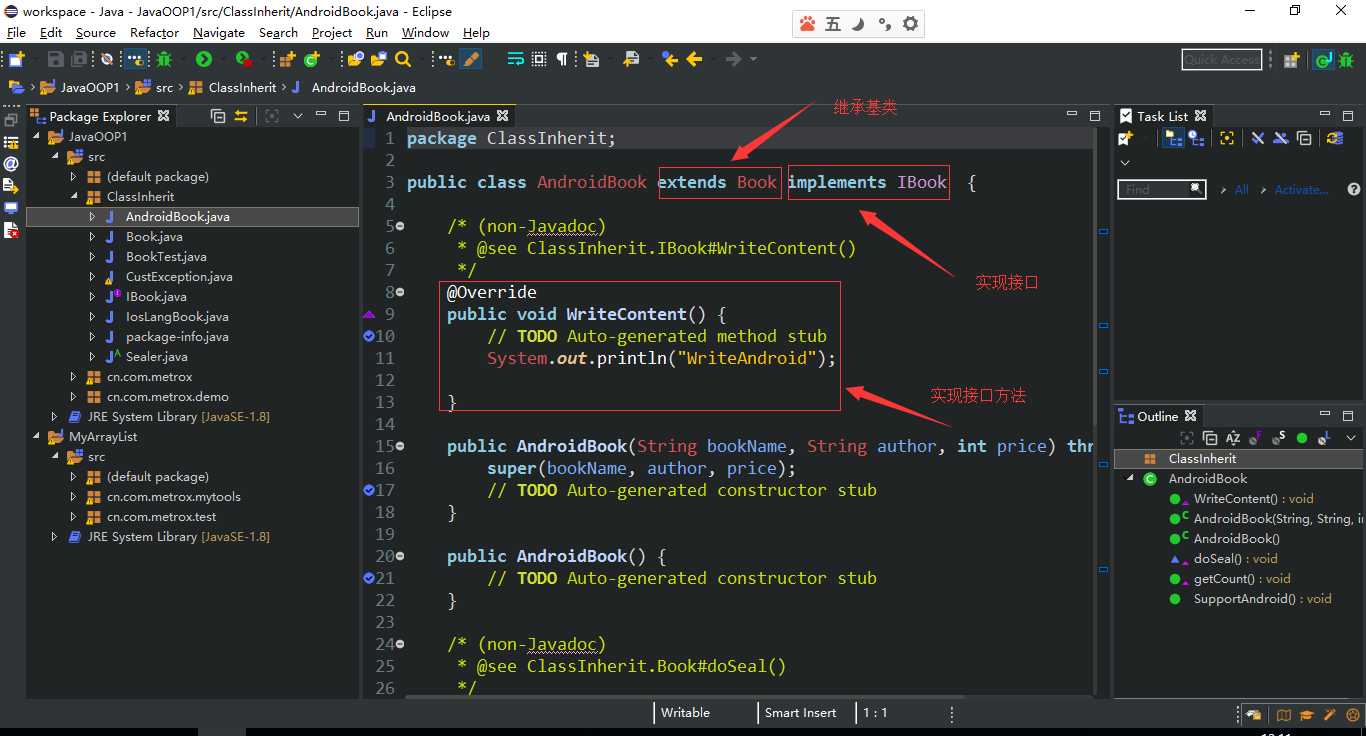This screenshot has width=1366, height=736.
Task: Select IBook.java in Package Explorer
Action: coord(156,297)
